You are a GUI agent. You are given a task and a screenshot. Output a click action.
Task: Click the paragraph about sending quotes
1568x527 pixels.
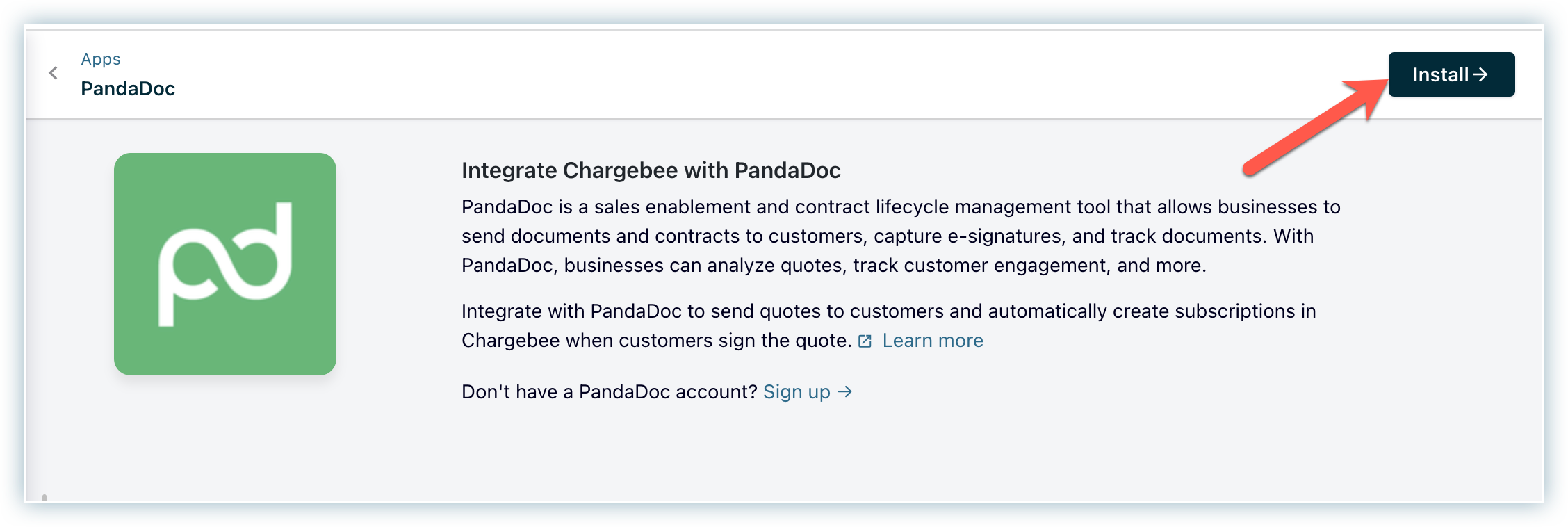coord(888,325)
